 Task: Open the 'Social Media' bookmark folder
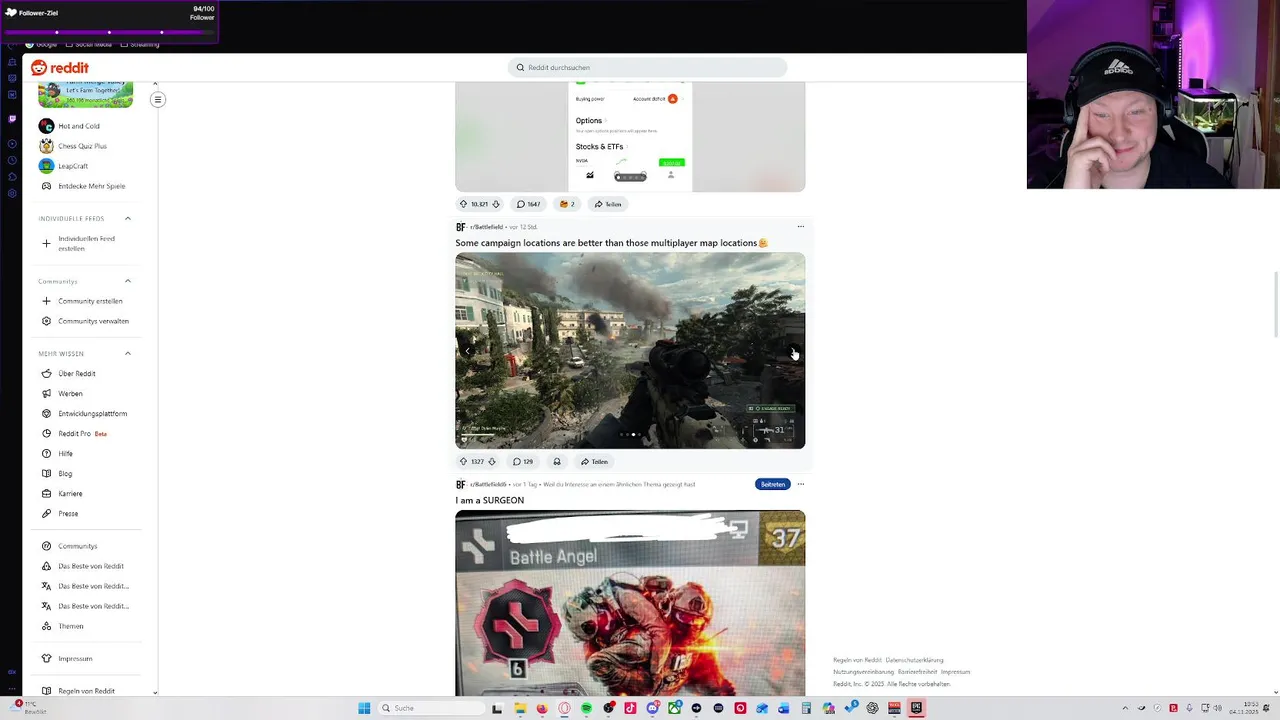point(88,44)
